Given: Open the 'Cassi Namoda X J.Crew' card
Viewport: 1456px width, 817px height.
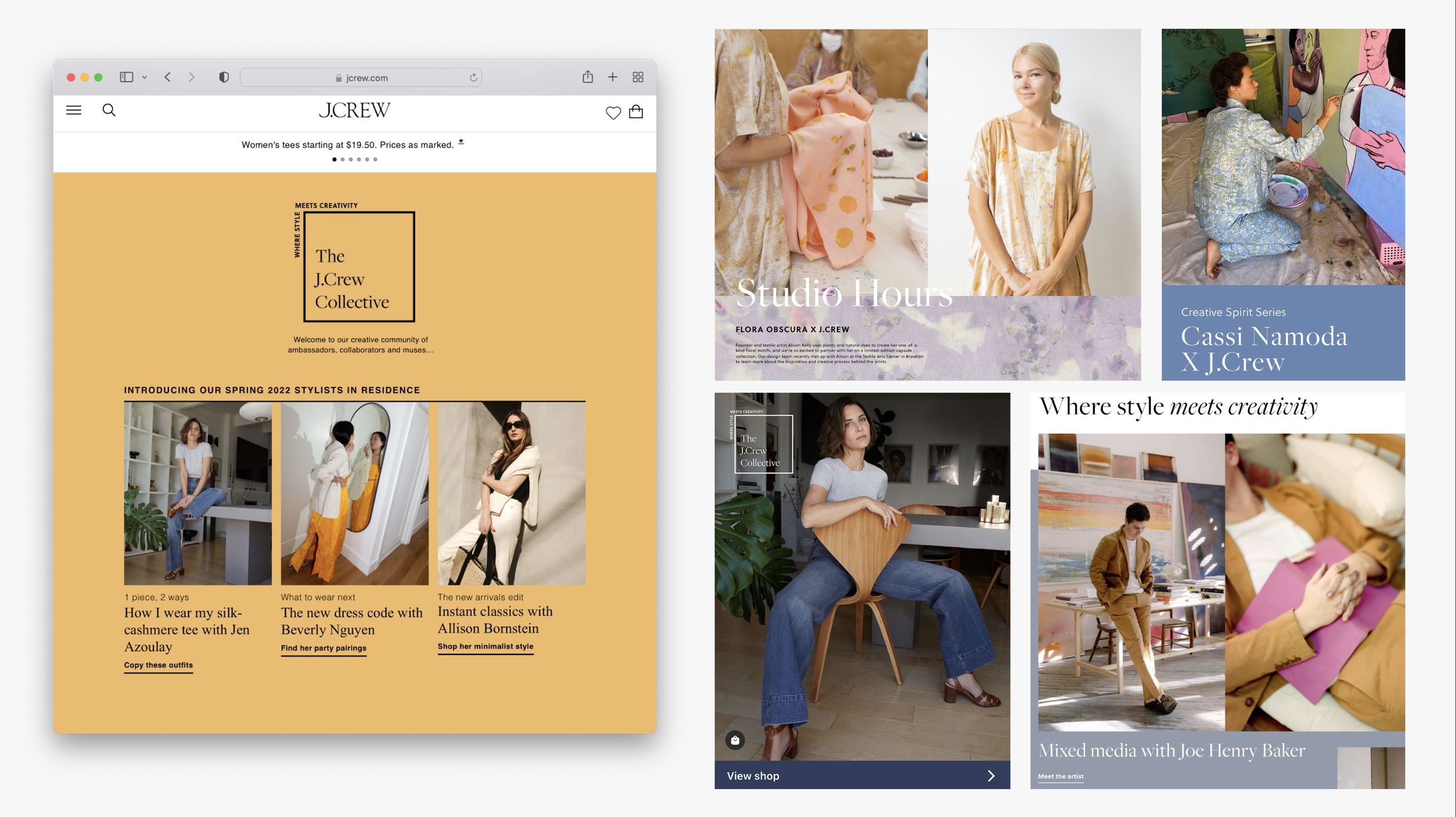Looking at the screenshot, I should [x=1283, y=204].
